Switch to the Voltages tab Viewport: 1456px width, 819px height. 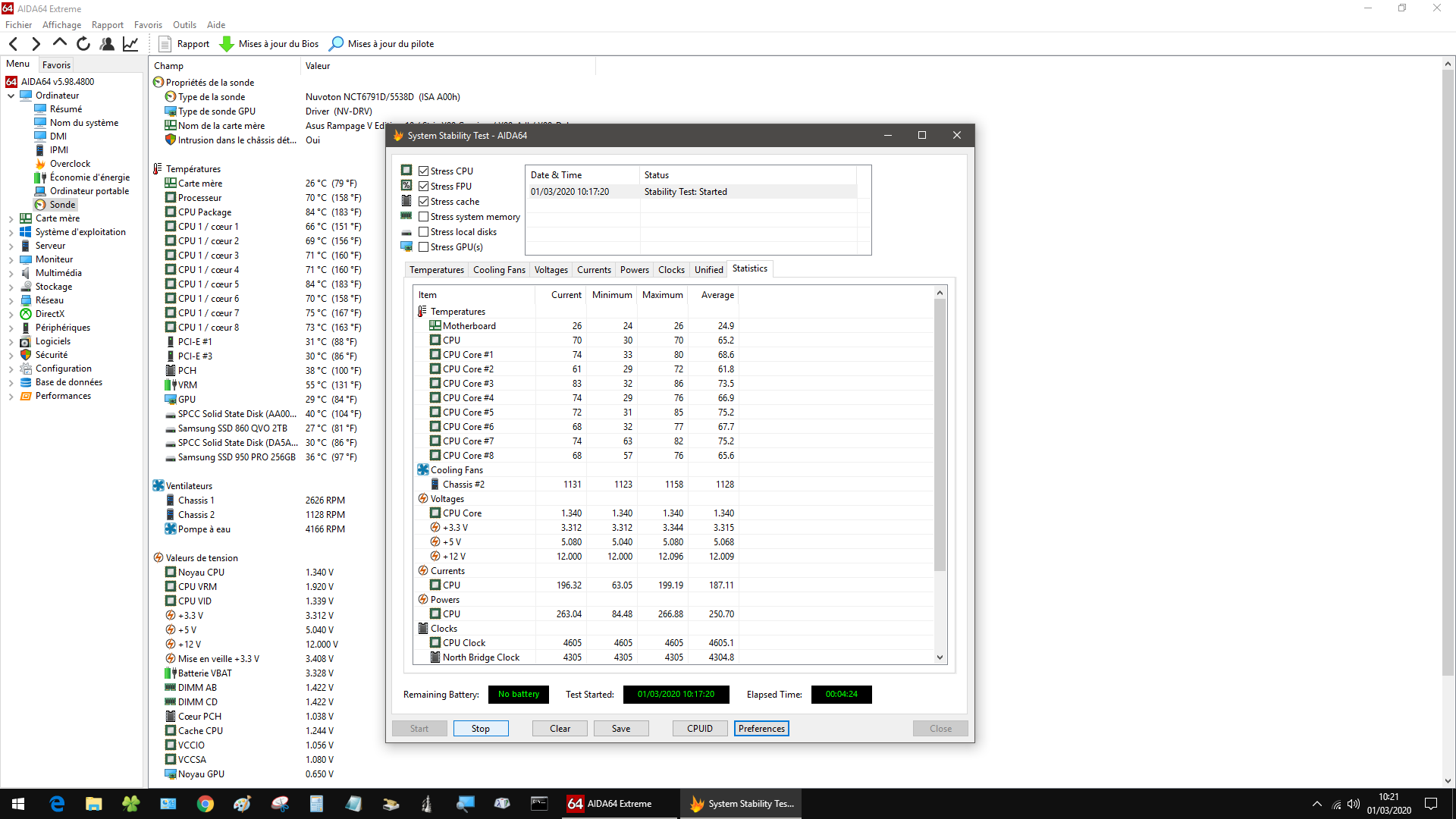click(551, 269)
